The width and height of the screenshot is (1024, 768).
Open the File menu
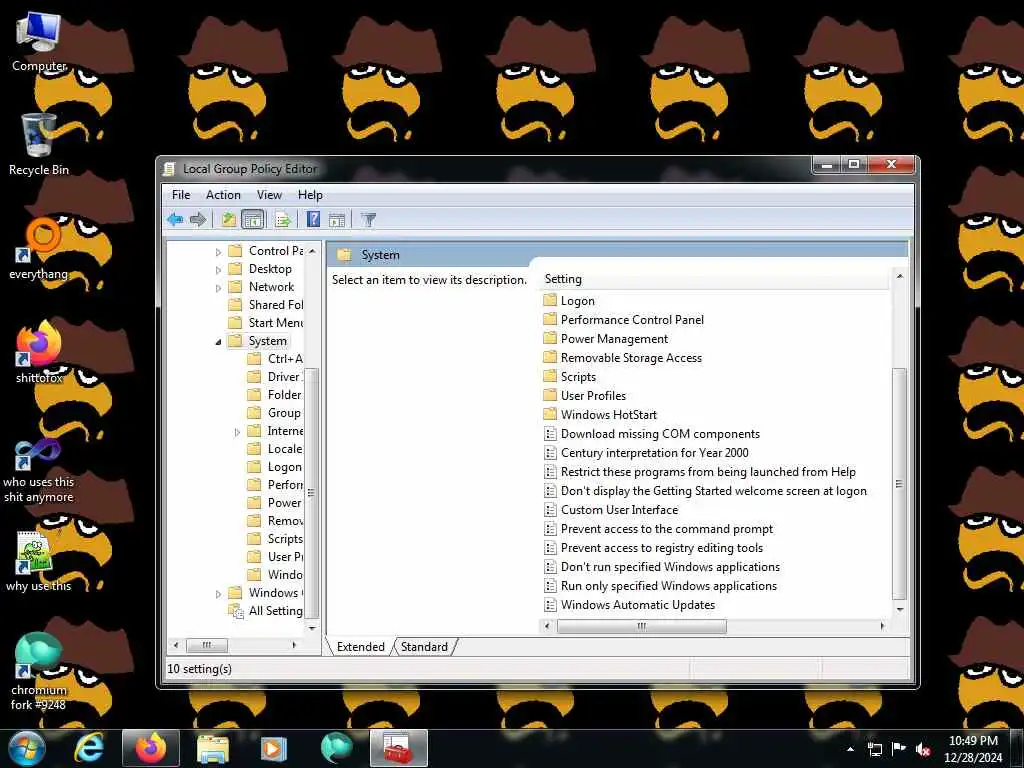pyautogui.click(x=181, y=195)
